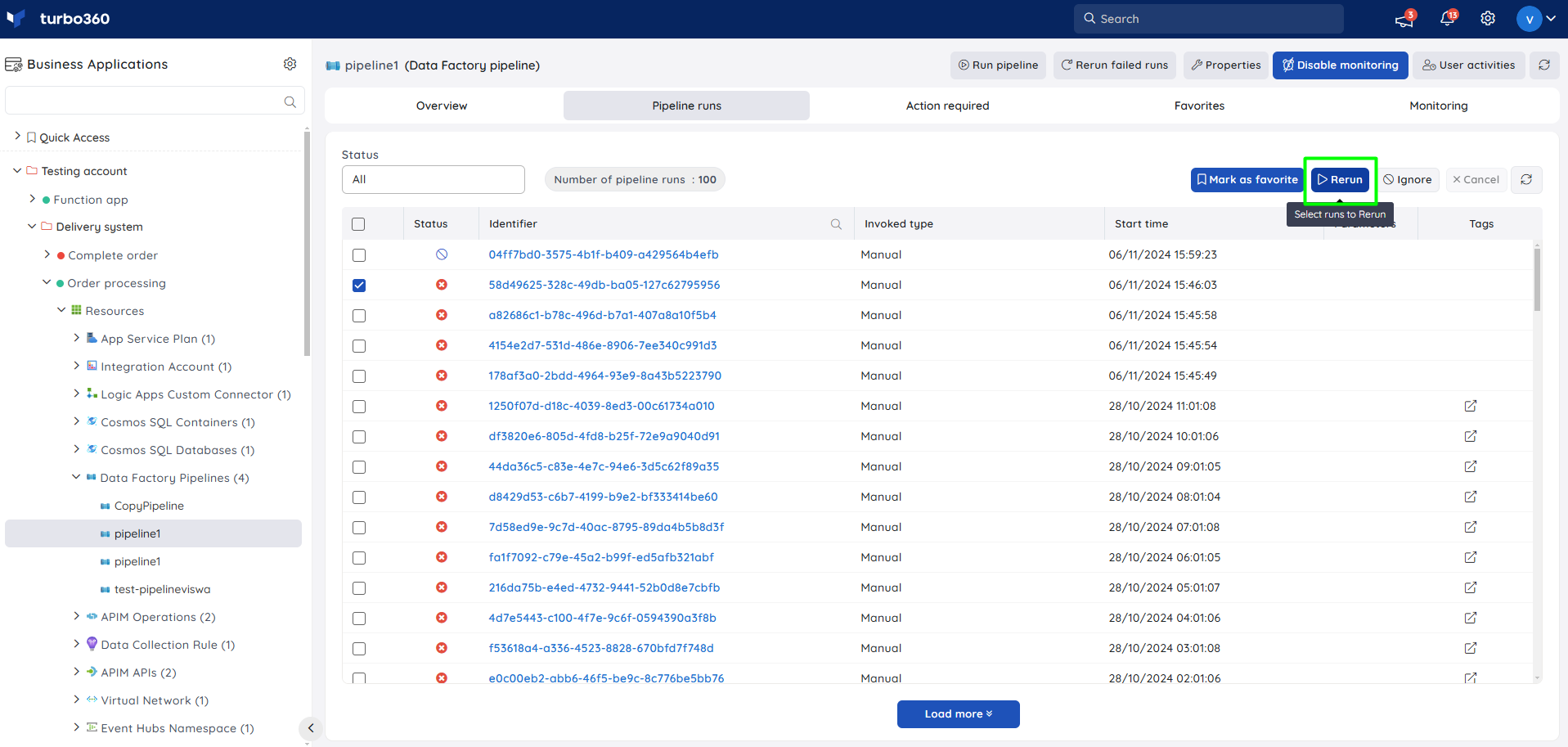Open tags for run df3820e6-805d-4fd8-b25f-72e9a9040d91
1568x747 pixels.
(1470, 436)
